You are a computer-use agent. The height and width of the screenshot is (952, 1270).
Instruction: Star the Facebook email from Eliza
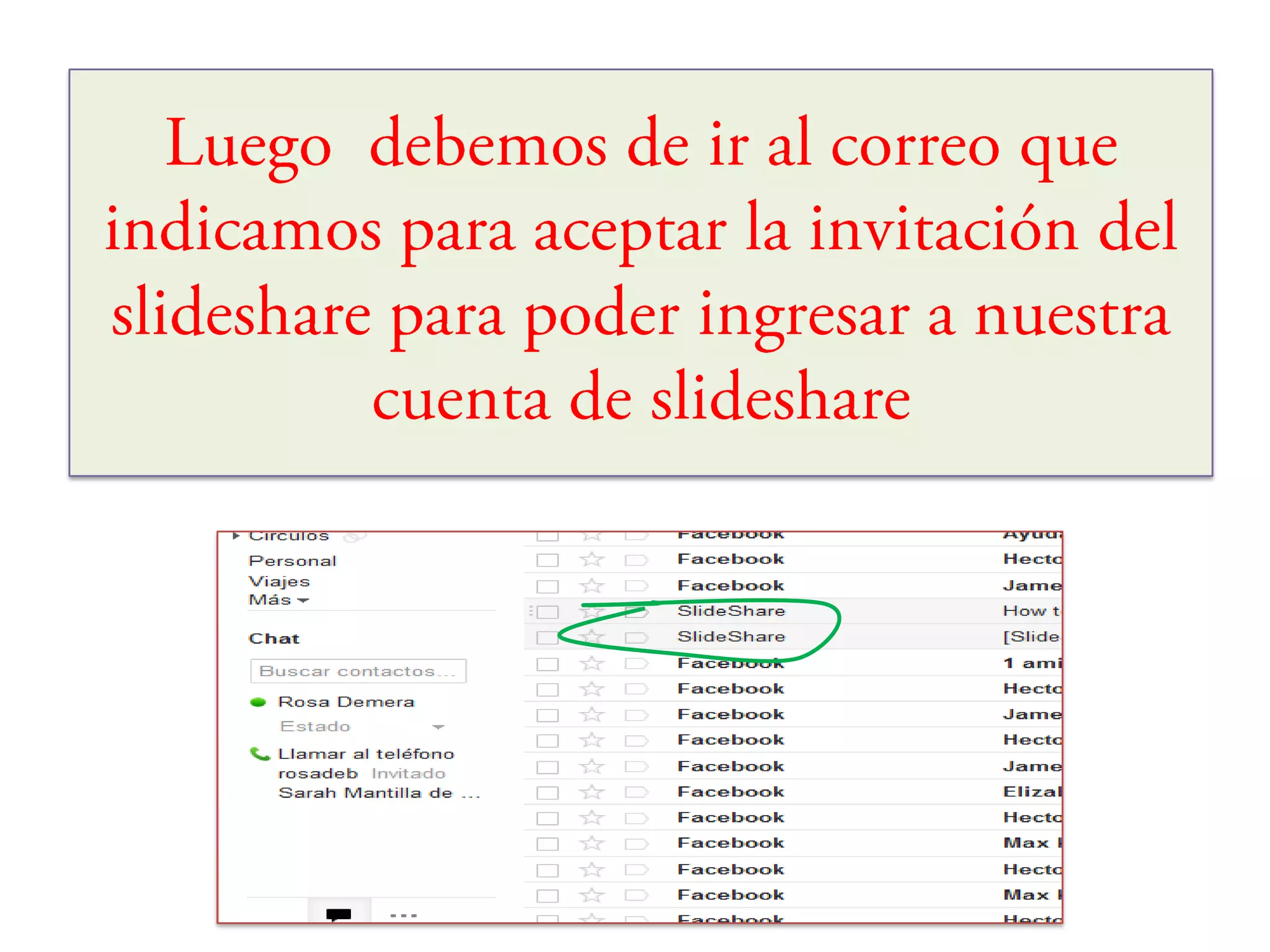(x=592, y=792)
